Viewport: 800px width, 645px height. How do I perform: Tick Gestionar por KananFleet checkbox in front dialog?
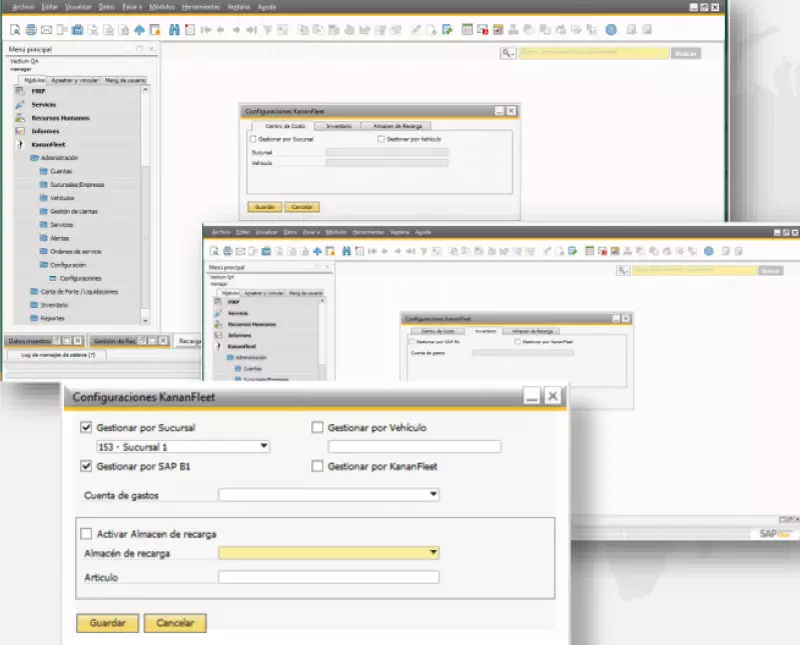pyautogui.click(x=318, y=466)
